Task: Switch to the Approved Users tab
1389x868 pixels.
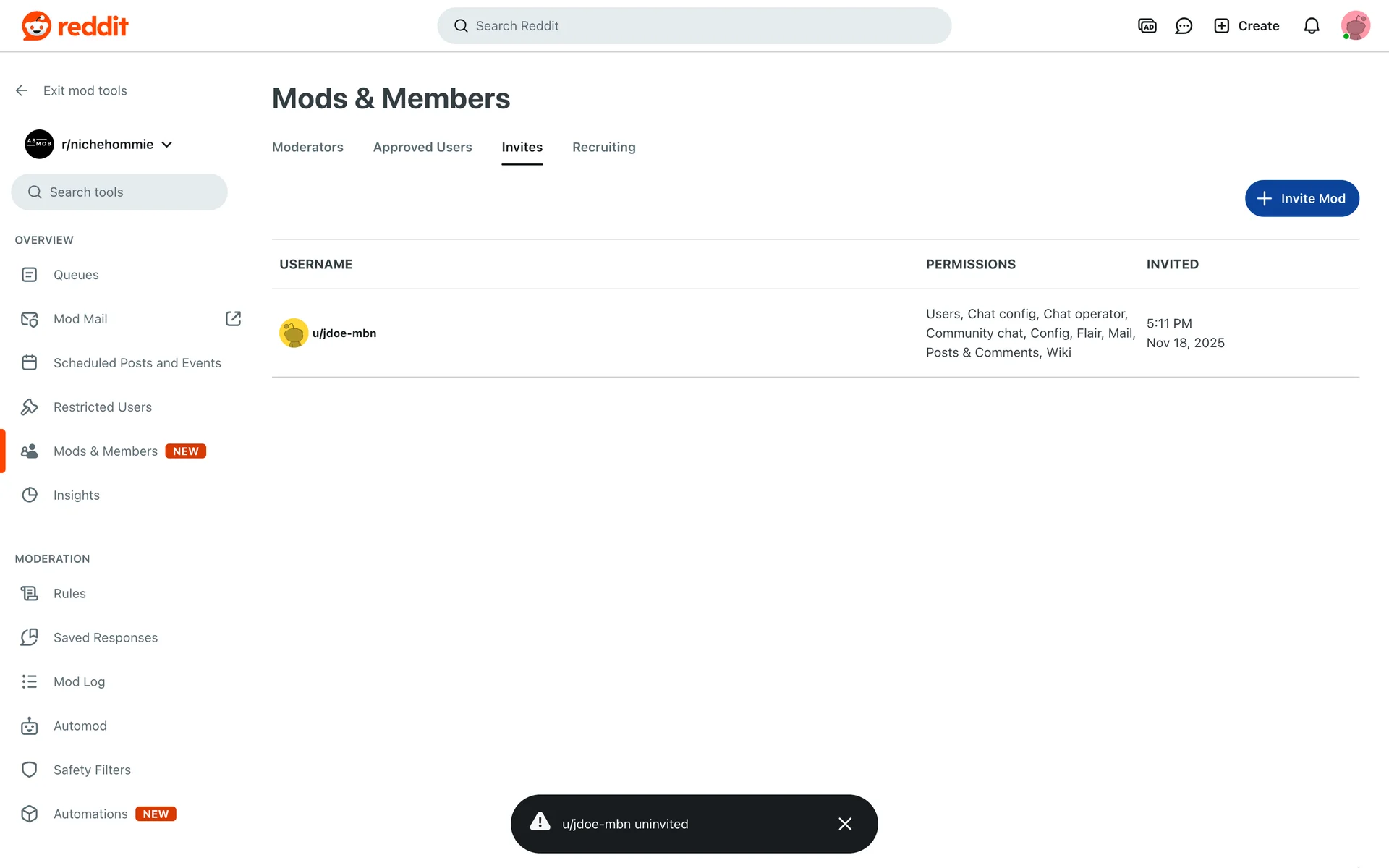Action: 422,147
